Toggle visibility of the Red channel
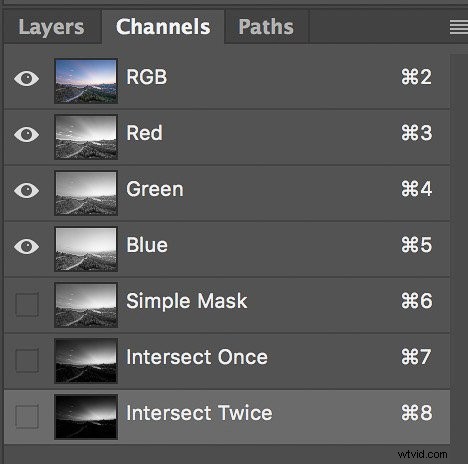This screenshot has width=468, height=464. (x=27, y=135)
